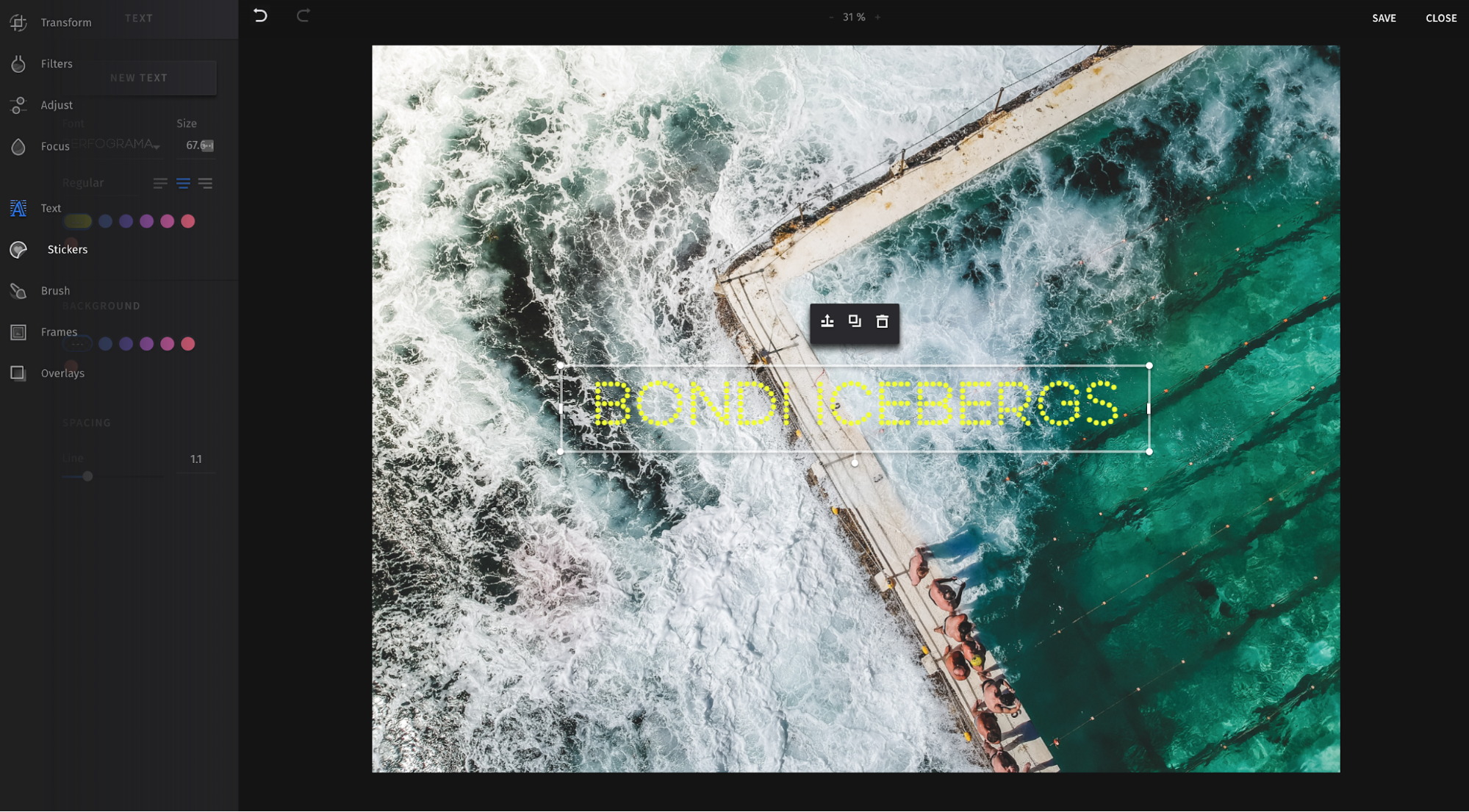This screenshot has height=812, width=1469.
Task: Select the Text tab in toolbar
Action: (x=50, y=208)
